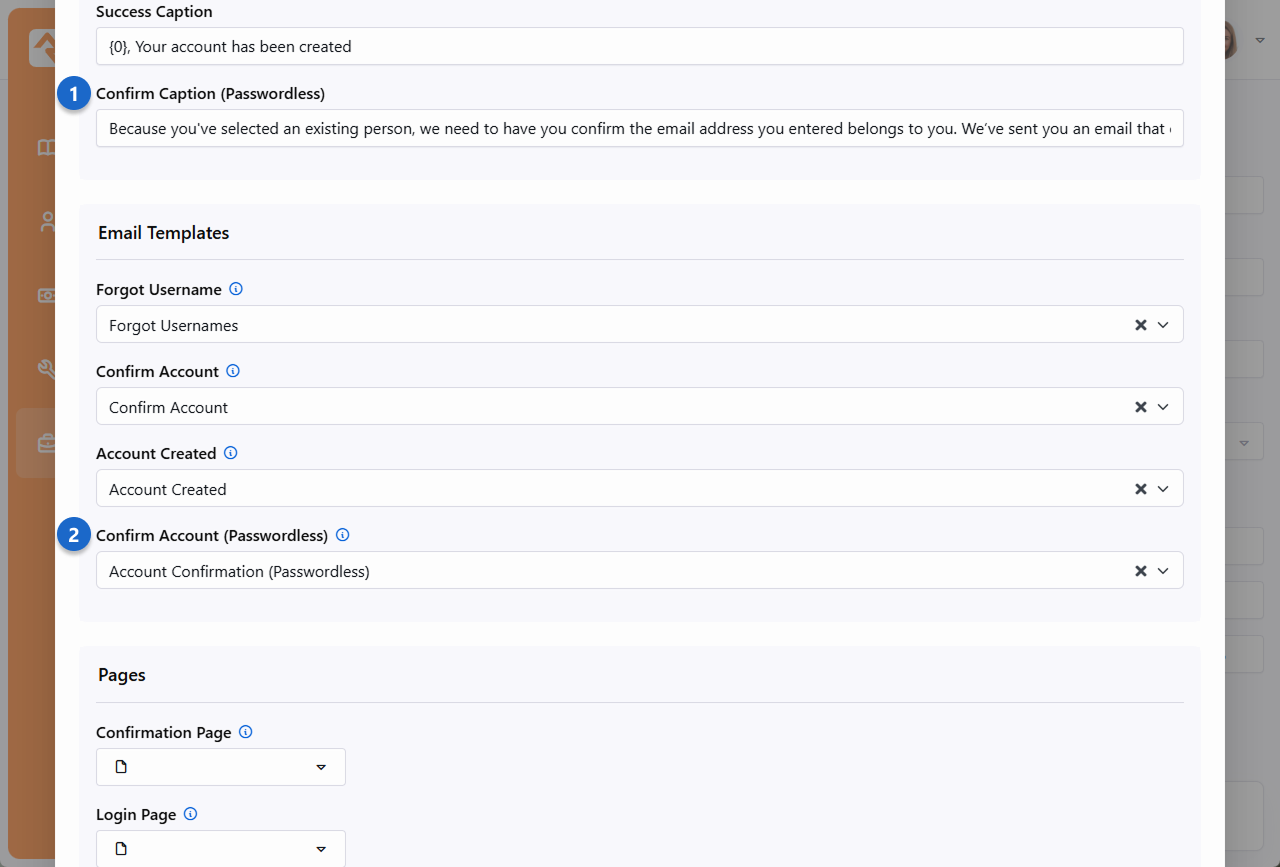Click info icon next to Confirmation Page

tap(246, 732)
